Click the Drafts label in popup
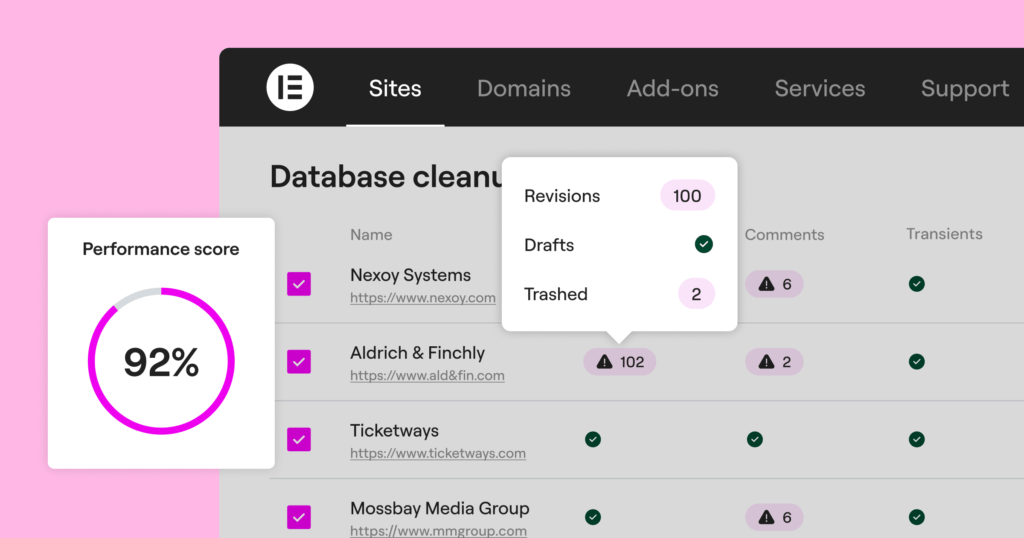The height and width of the screenshot is (538, 1024). click(549, 245)
